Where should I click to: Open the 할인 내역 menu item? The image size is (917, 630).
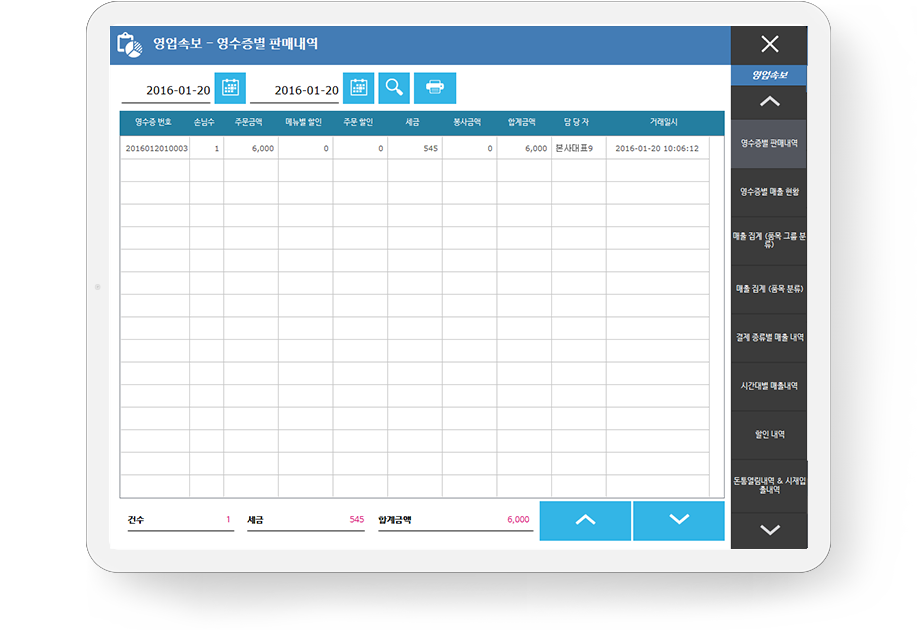(x=769, y=435)
